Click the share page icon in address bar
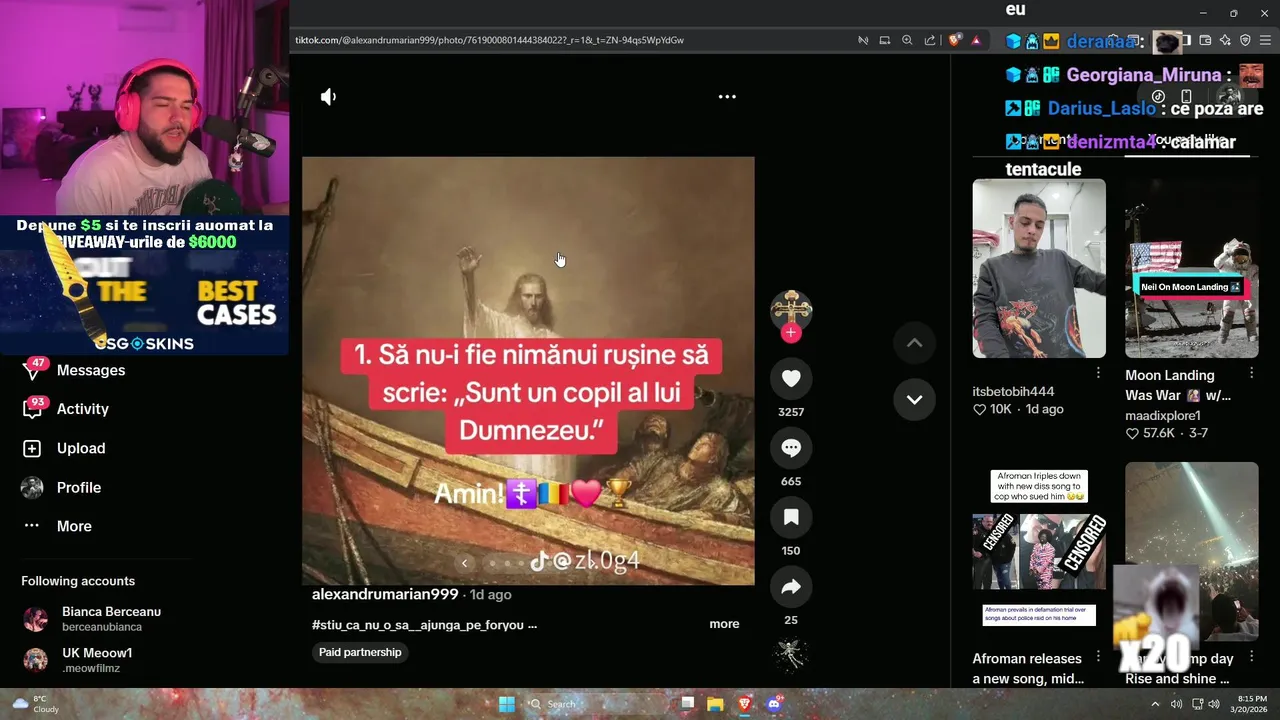1280x720 pixels. click(x=930, y=40)
